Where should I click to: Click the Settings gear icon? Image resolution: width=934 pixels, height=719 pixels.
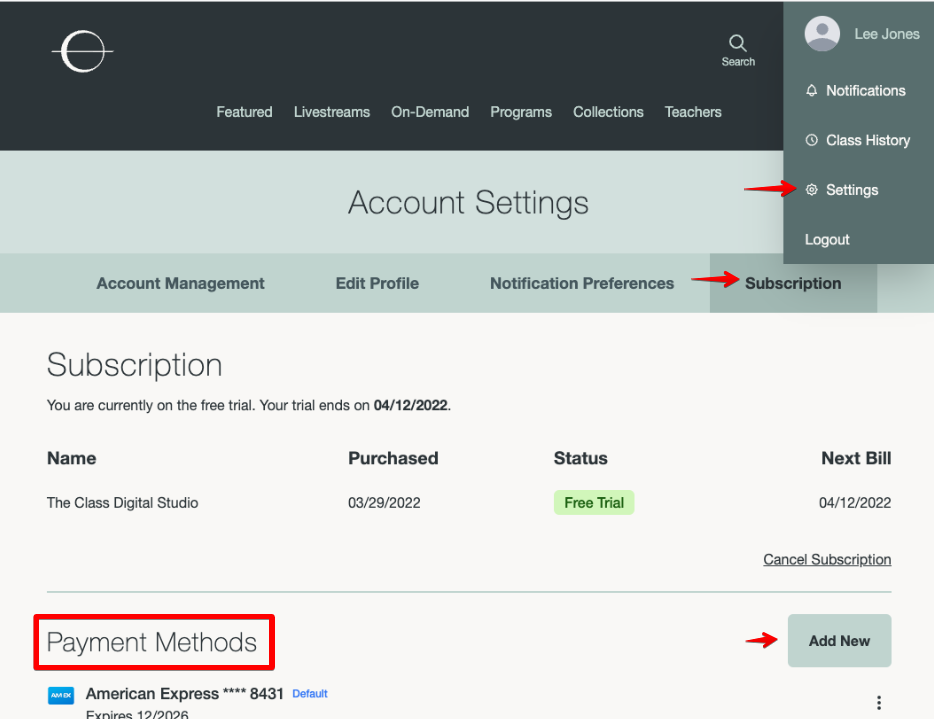pyautogui.click(x=811, y=190)
